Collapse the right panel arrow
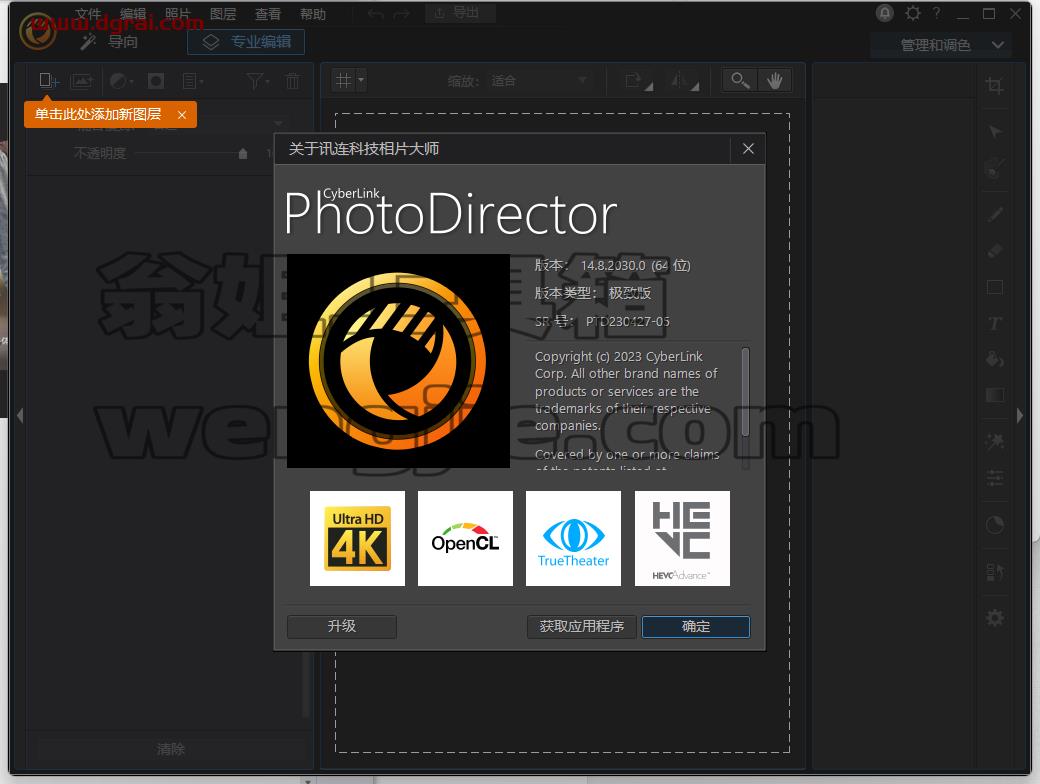 [1019, 416]
